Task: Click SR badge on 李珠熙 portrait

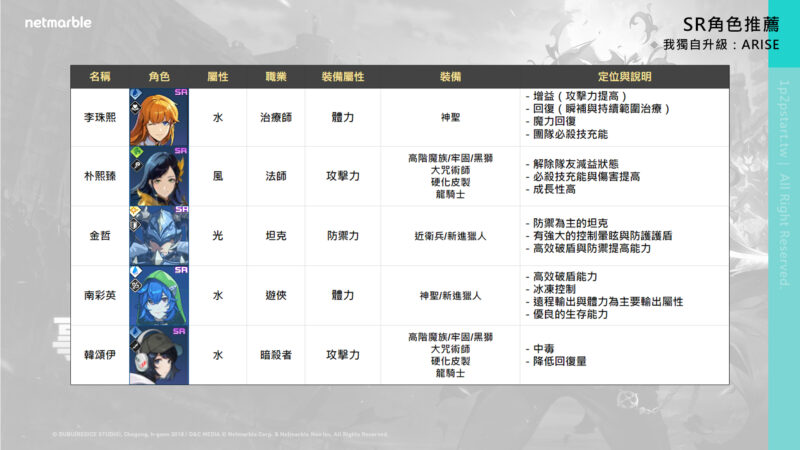Action: (x=181, y=92)
